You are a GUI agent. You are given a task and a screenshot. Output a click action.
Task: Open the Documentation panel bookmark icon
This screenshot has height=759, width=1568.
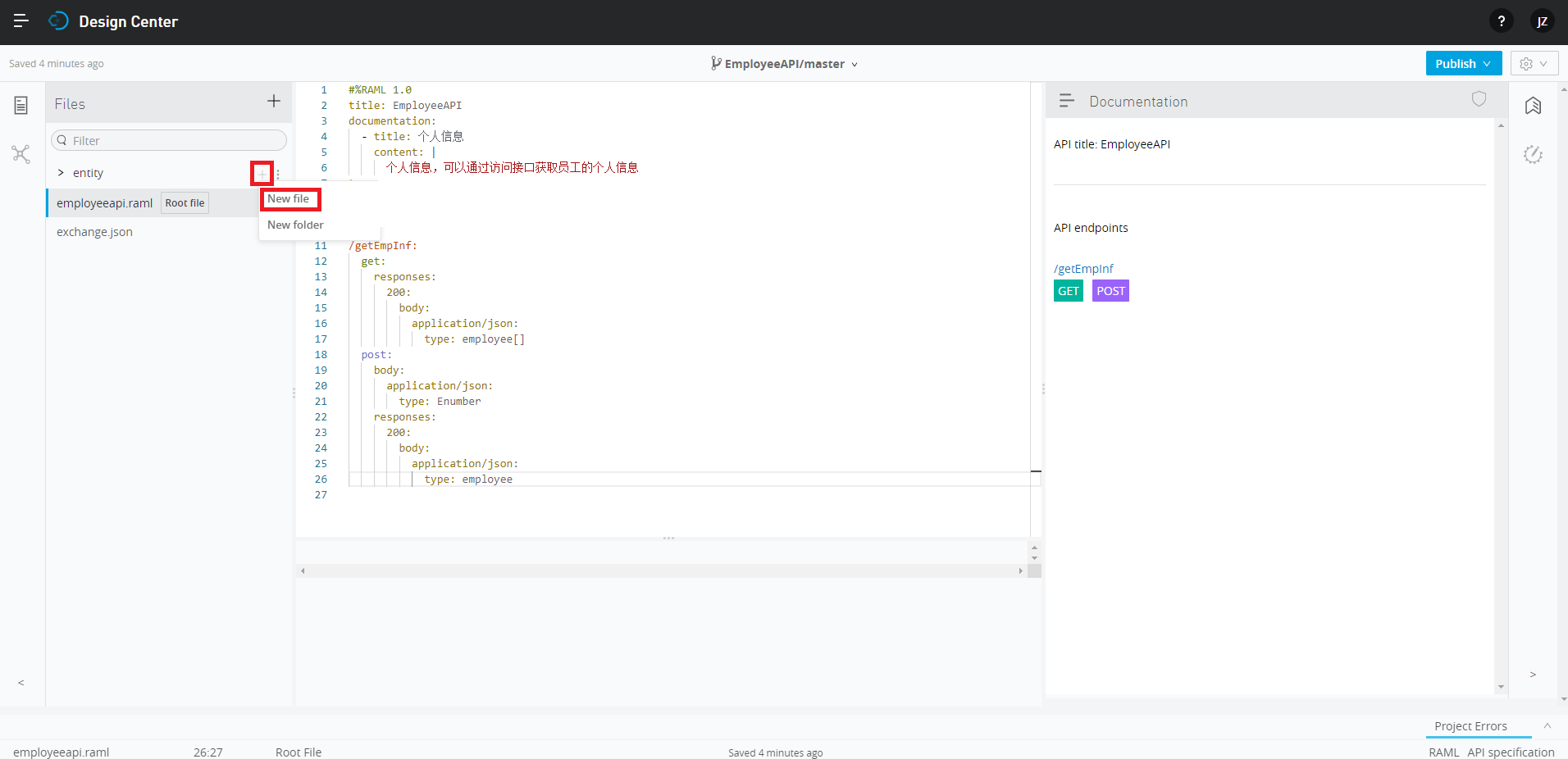1533,106
